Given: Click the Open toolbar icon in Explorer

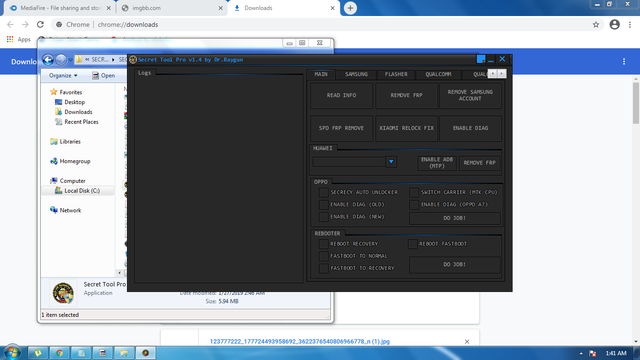Looking at the screenshot, I should pos(95,76).
